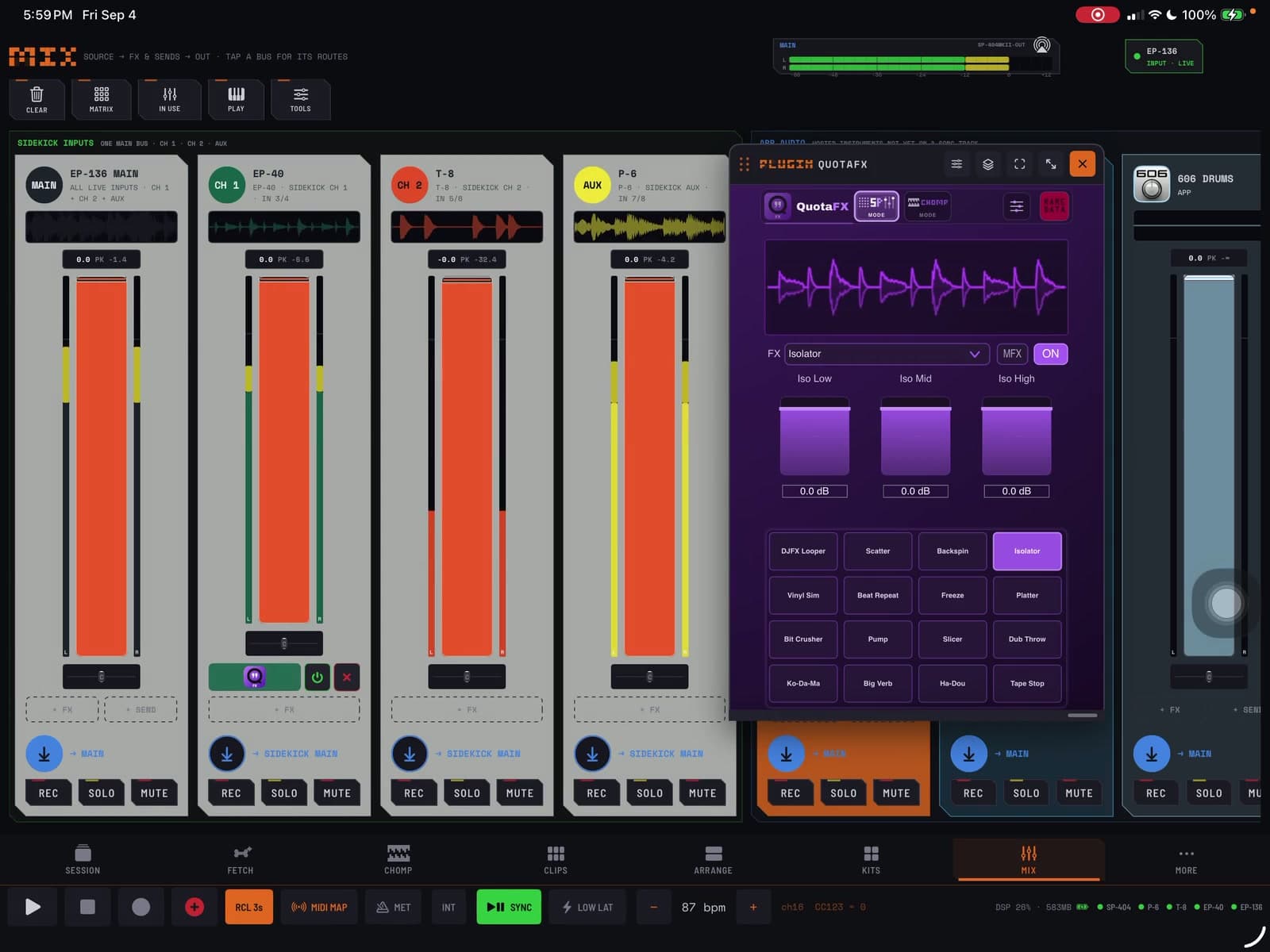Mute the T-8 CH 2 strip
1270x952 pixels.
click(520, 793)
